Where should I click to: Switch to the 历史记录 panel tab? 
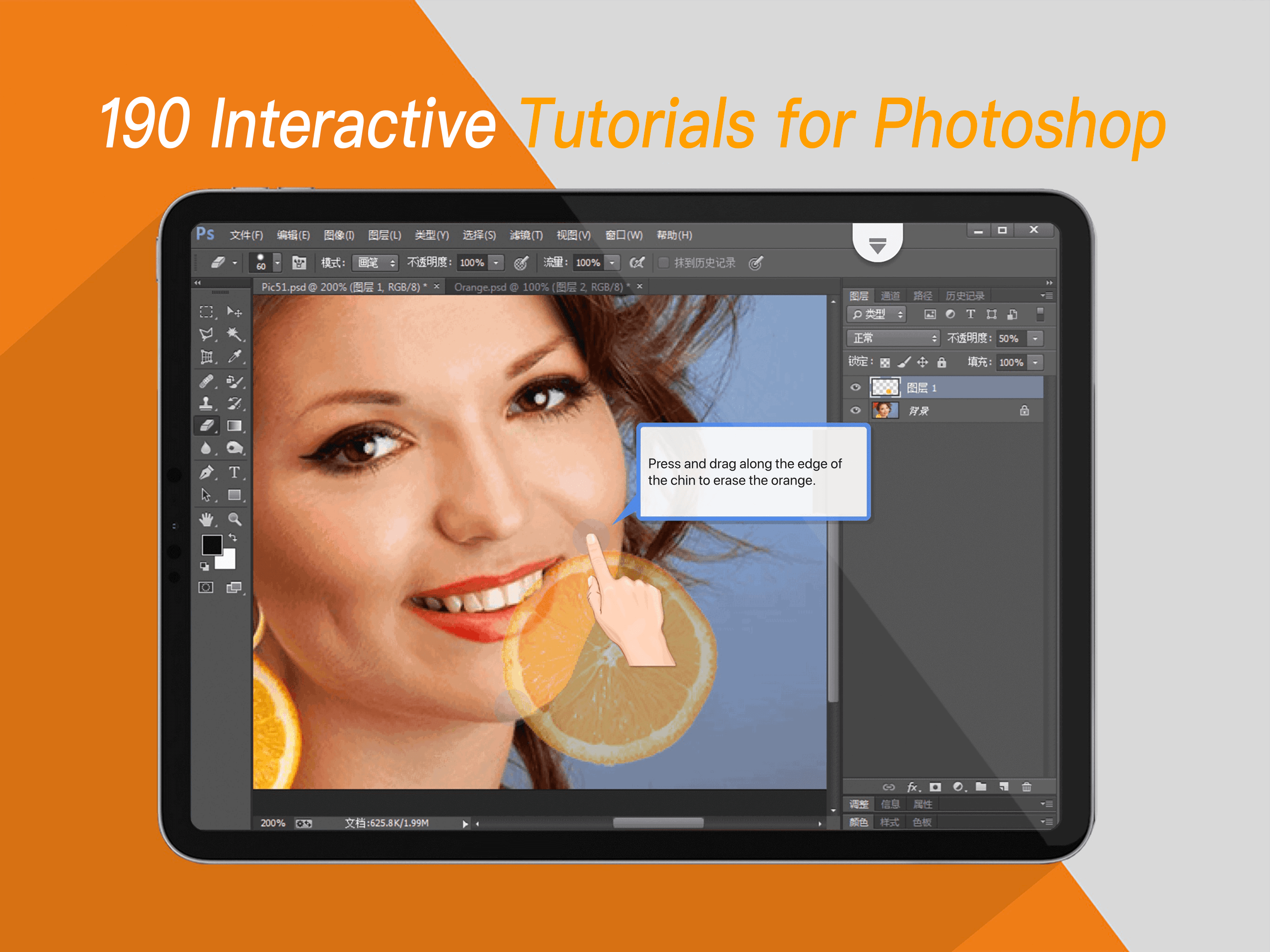(965, 296)
